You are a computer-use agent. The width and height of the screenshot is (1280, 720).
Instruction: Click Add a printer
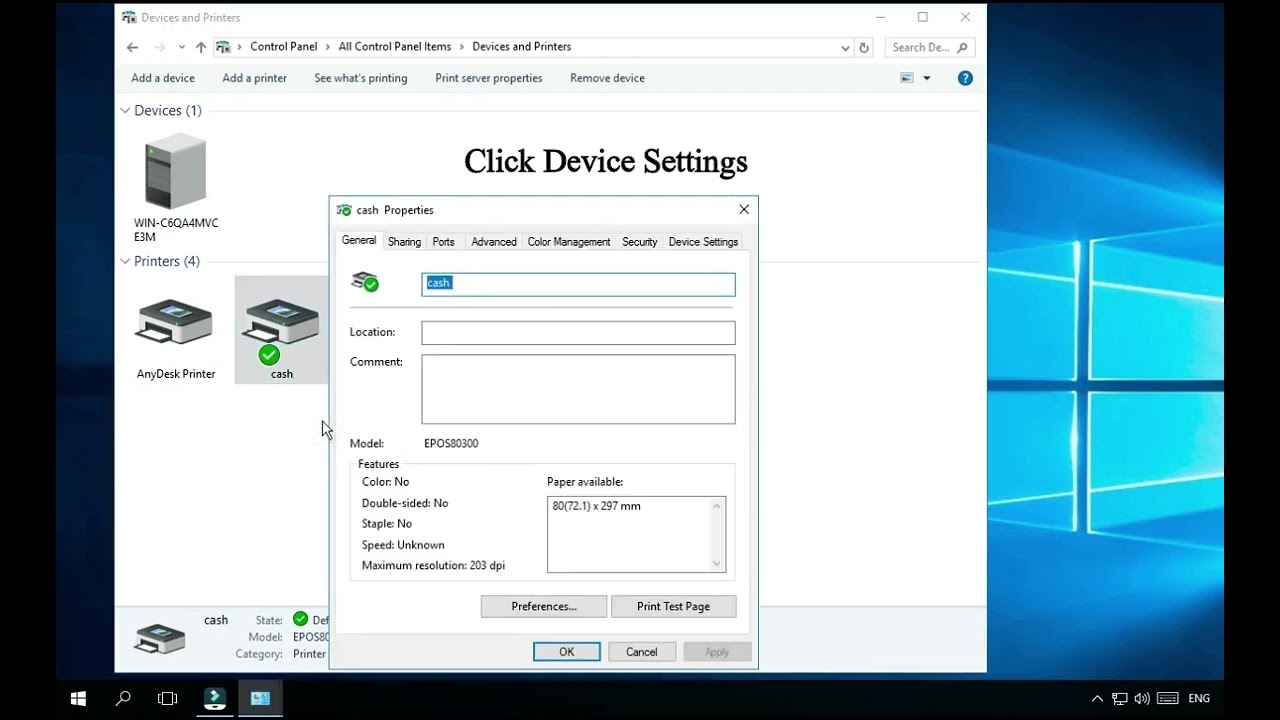[x=254, y=78]
